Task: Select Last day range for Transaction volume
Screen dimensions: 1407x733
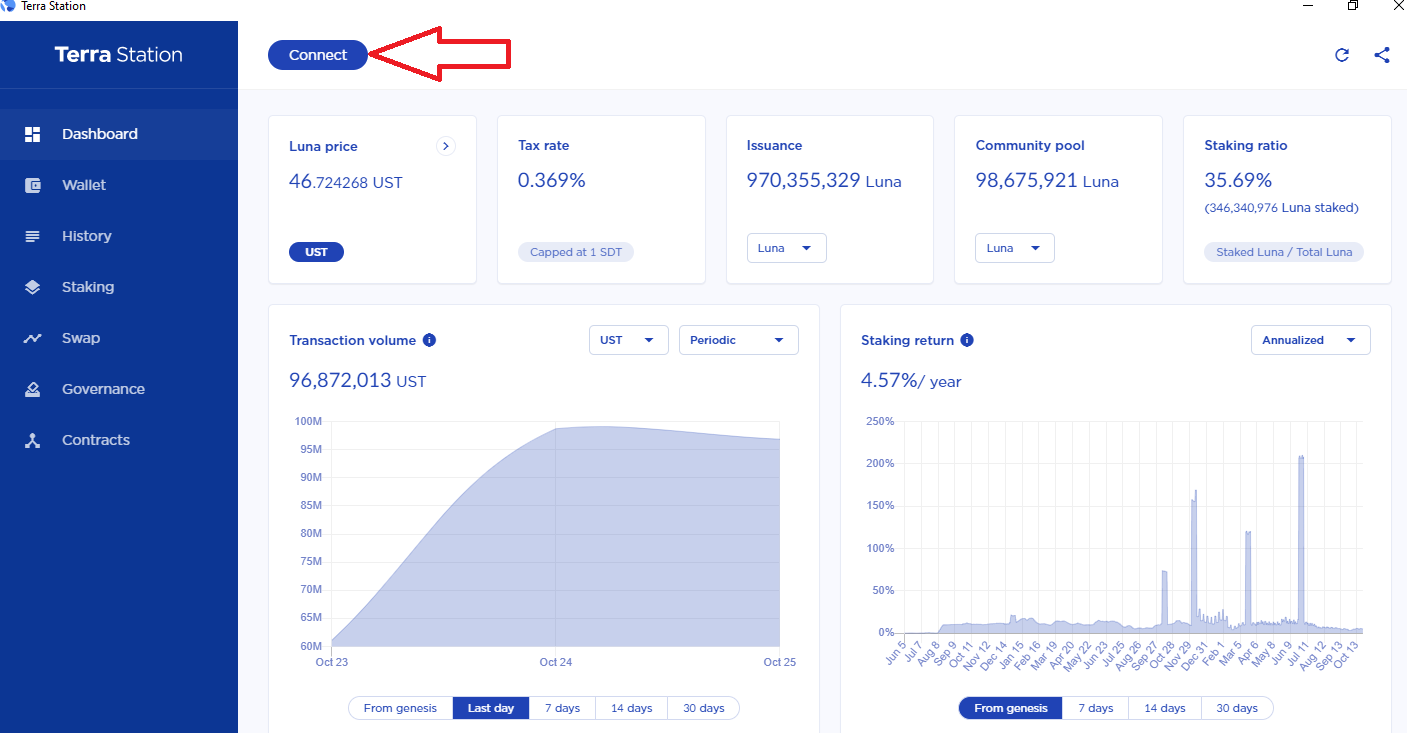Action: click(x=491, y=708)
